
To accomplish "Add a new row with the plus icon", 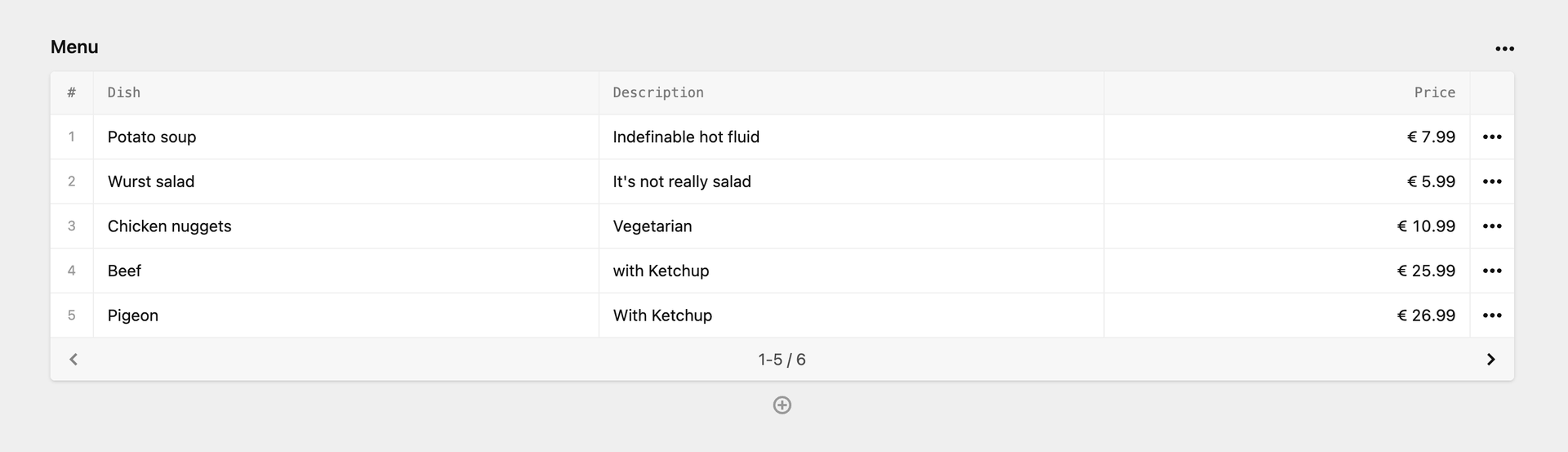I will coord(782,405).
